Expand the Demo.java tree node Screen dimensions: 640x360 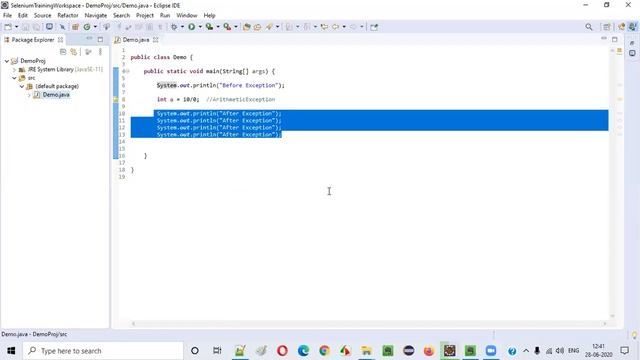29,95
